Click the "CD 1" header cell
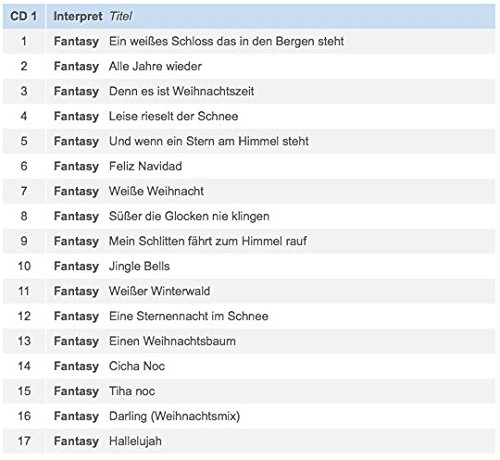500x460 pixels. coord(24,16)
